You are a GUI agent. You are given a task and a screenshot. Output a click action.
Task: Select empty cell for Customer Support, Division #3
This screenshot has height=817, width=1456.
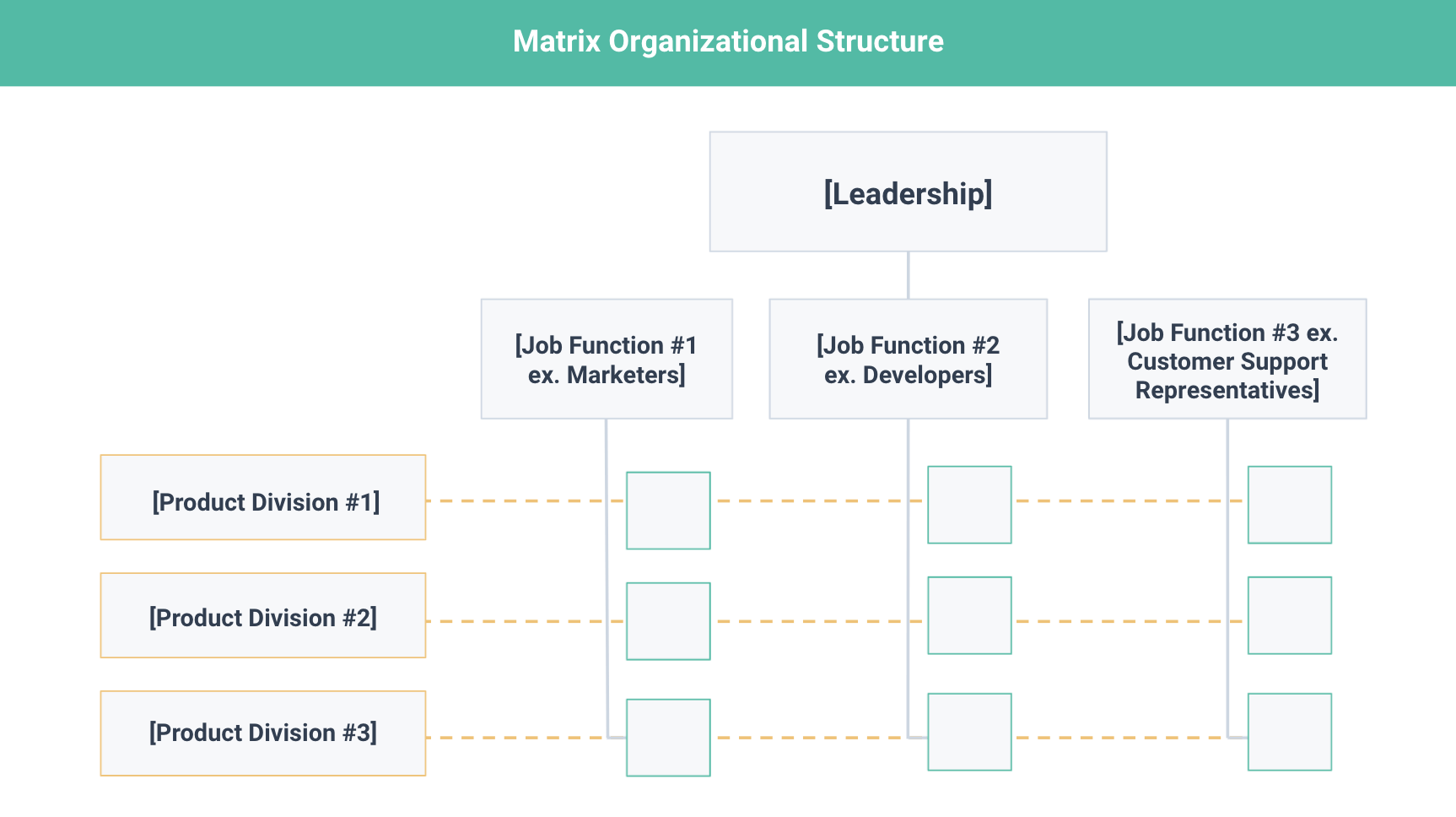1290,732
